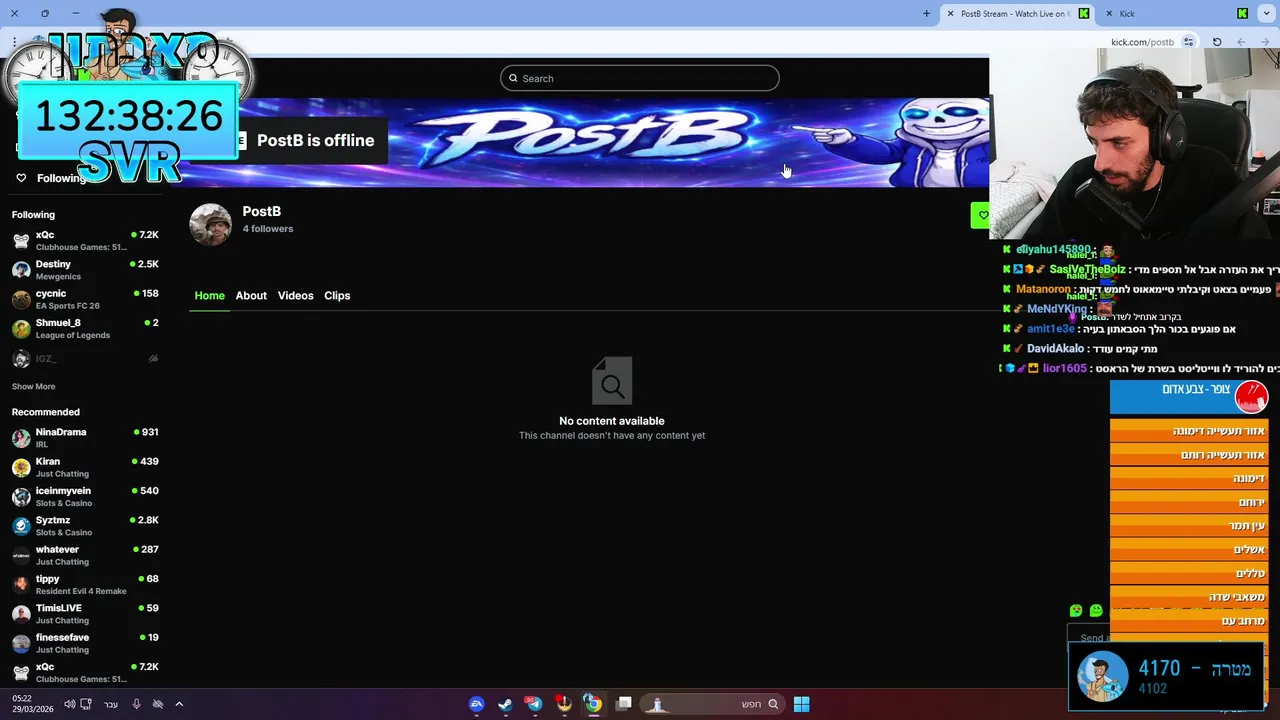
Task: Click Syztmz avatar icon
Action: [21, 526]
